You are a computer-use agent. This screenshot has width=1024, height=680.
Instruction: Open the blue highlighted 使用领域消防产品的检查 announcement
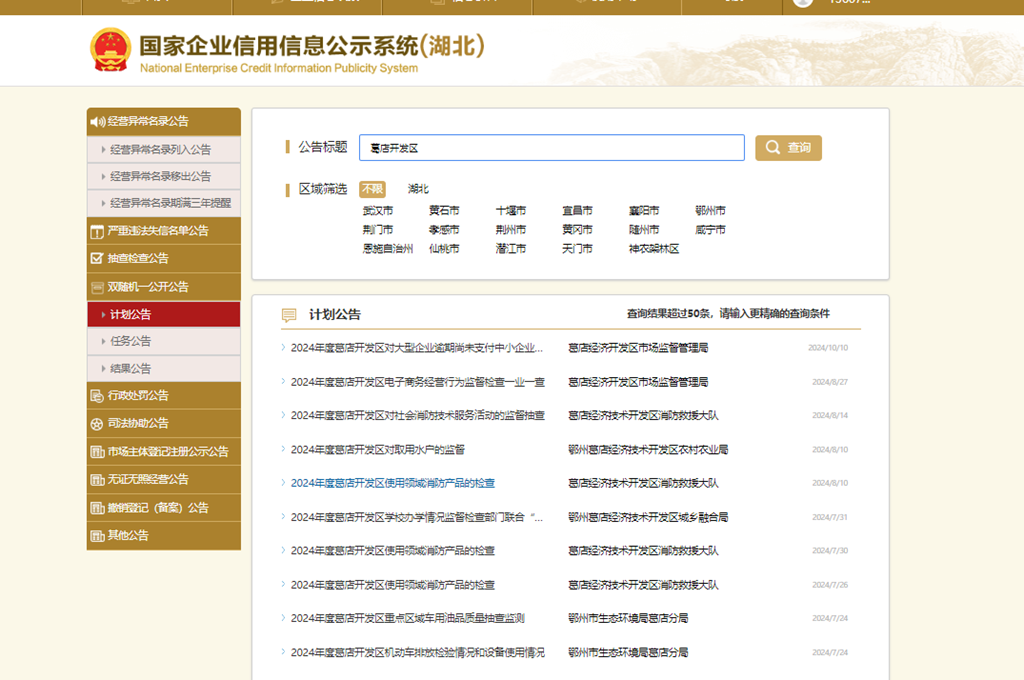click(x=392, y=483)
